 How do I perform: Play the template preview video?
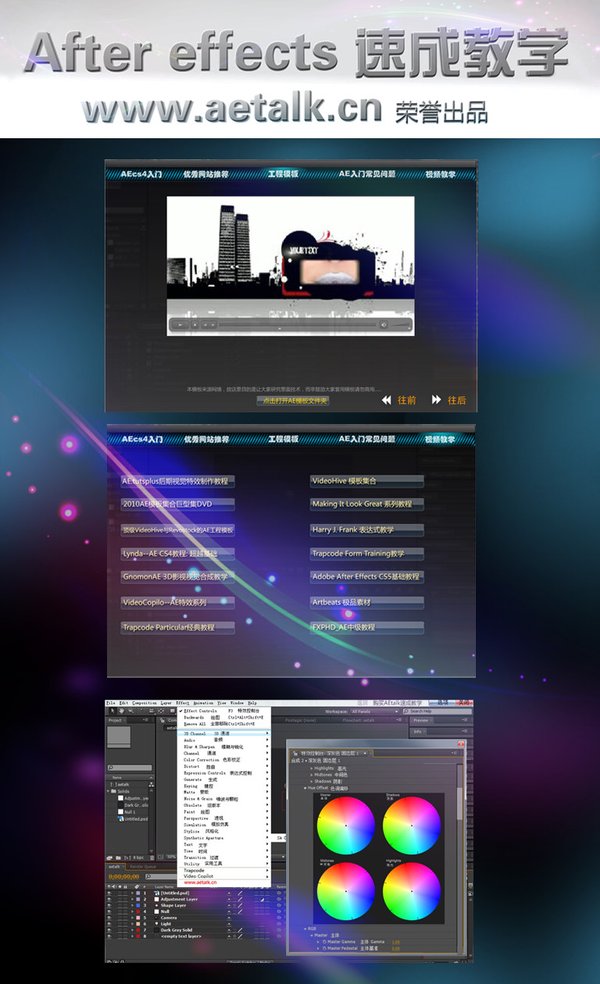click(180, 324)
